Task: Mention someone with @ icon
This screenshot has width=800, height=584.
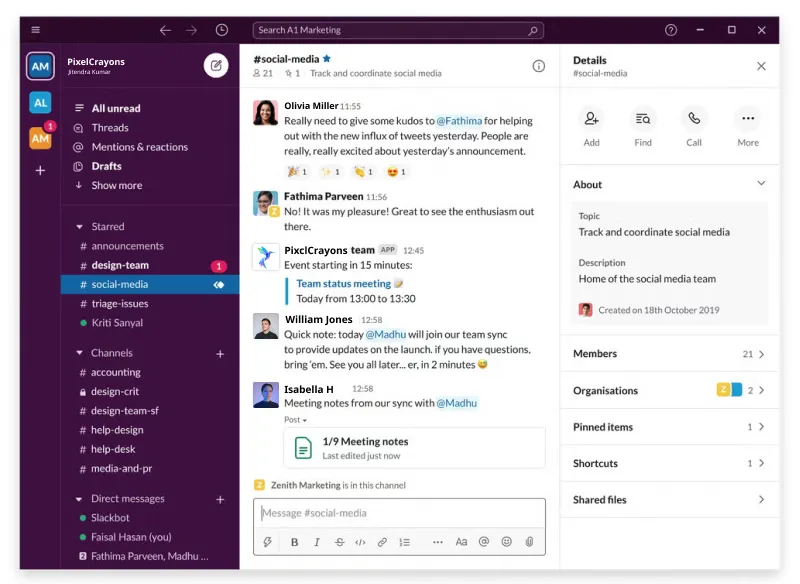Action: click(484, 542)
